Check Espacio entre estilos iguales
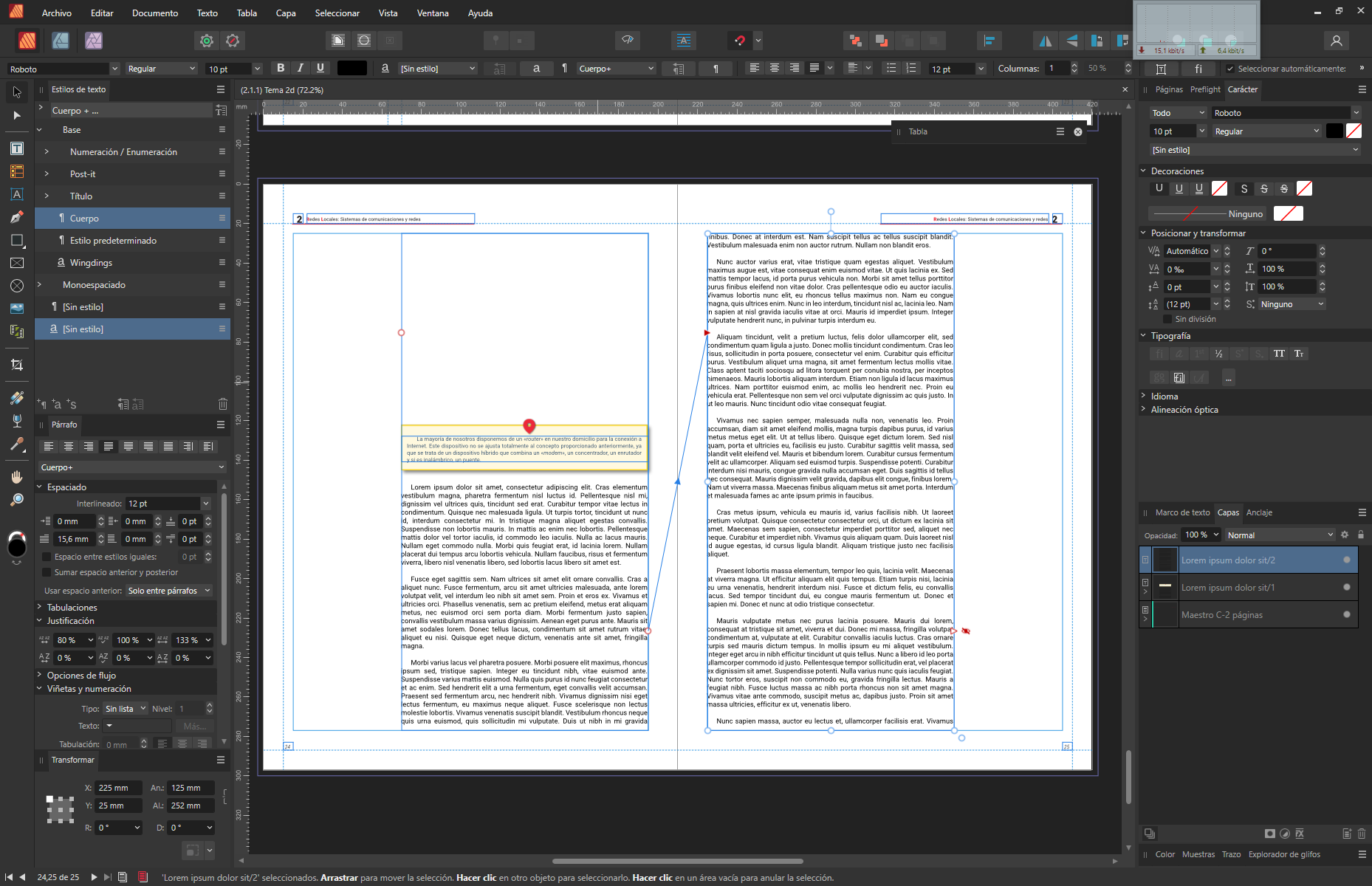 pyautogui.click(x=47, y=557)
